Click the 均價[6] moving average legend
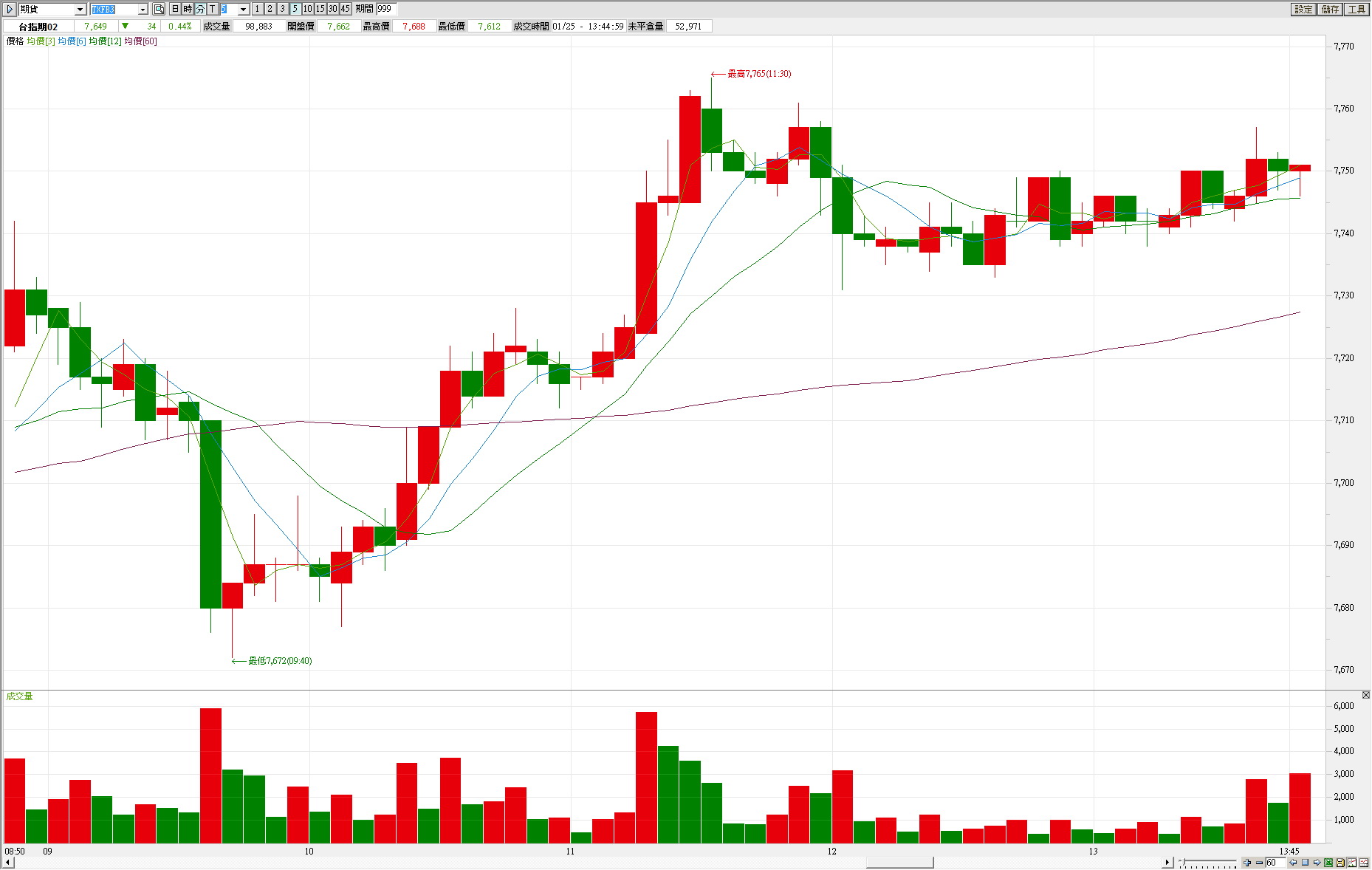Screen dimensions: 1372x870 72,41
